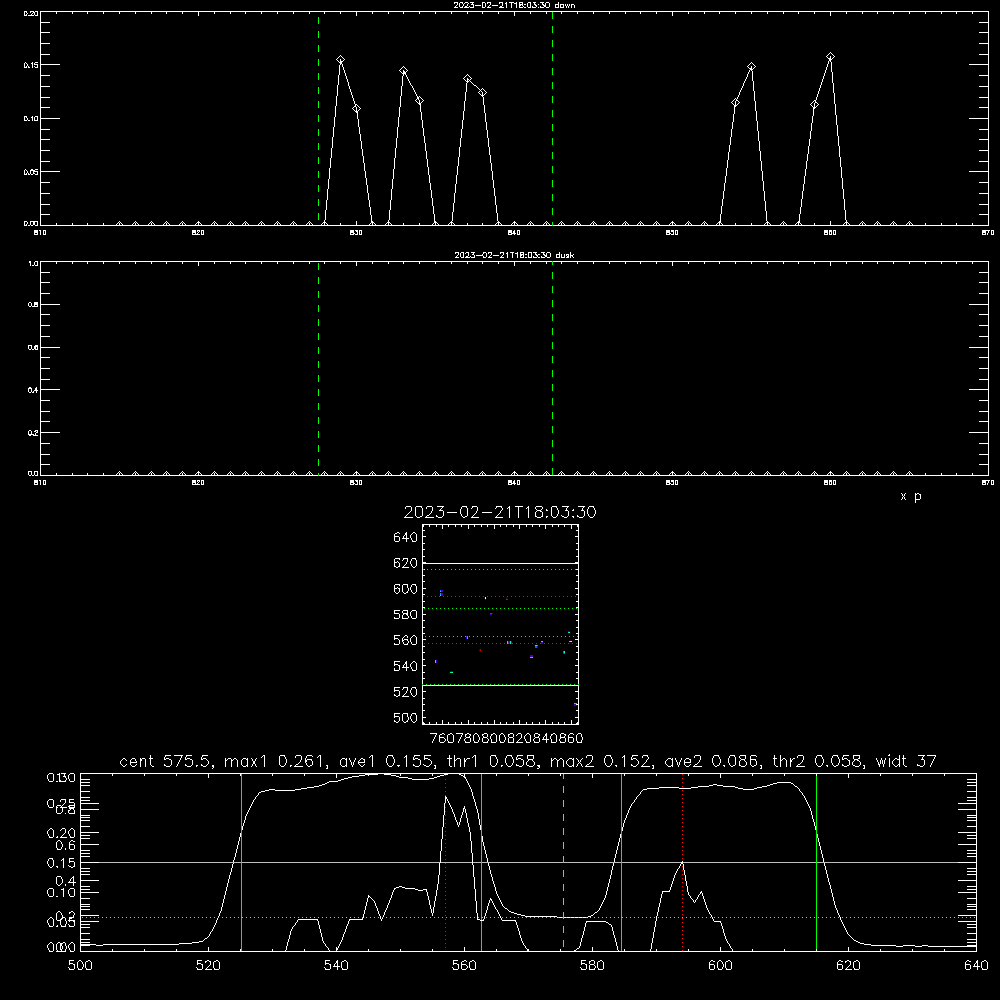Click the y-axis label 0.15 in the dawn plot
This screenshot has height=1000, width=1000.
30,65
